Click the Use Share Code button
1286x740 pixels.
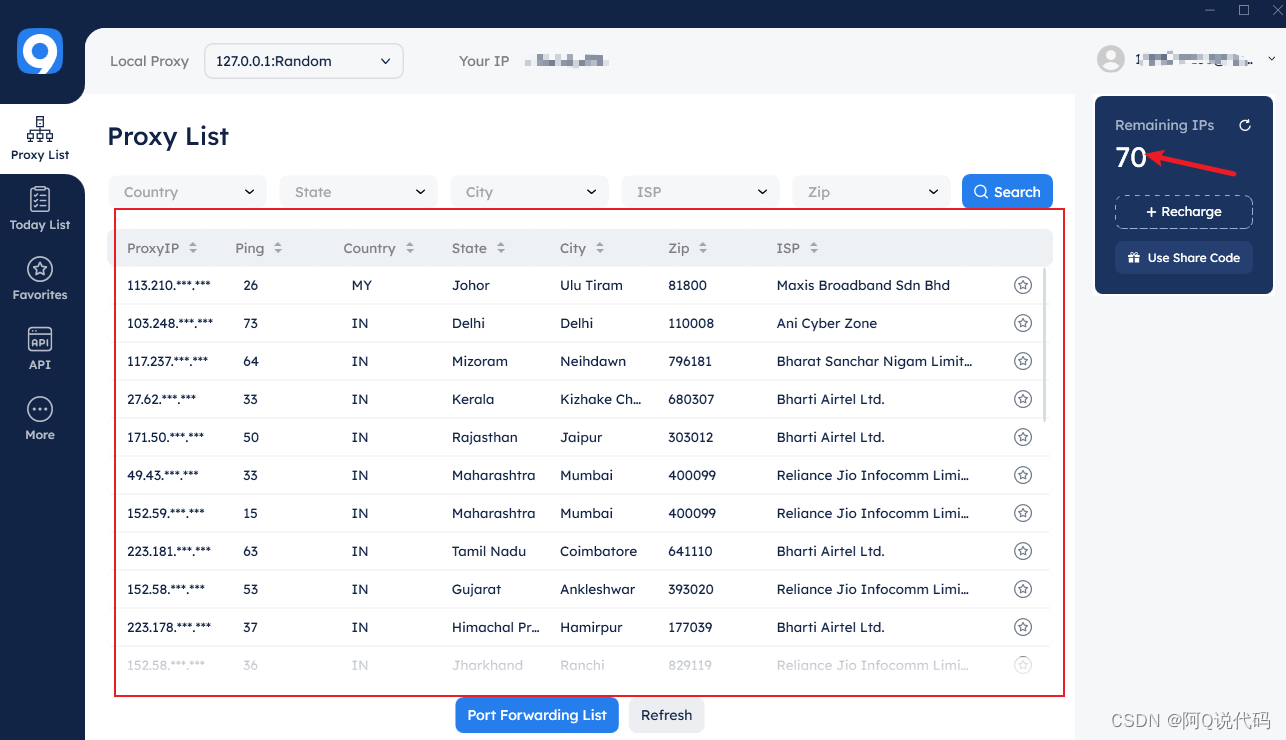(x=1184, y=258)
